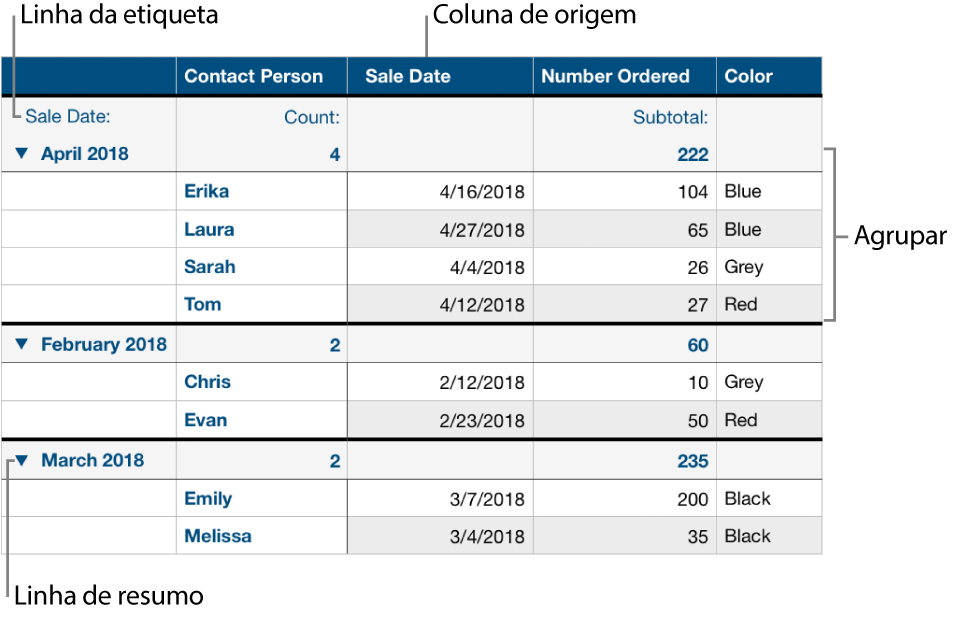Collapse the March 2018 group
This screenshot has height=622, width=972.
[24, 459]
